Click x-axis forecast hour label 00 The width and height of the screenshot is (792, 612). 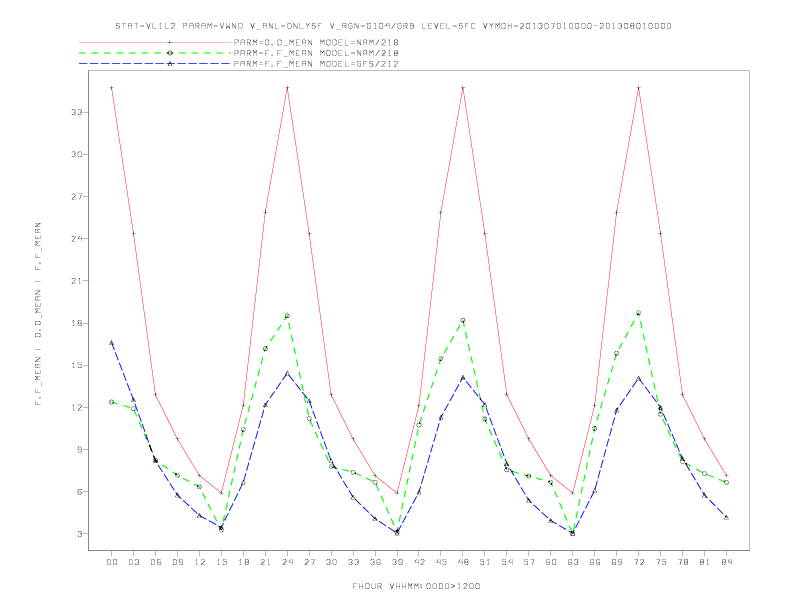click(112, 562)
